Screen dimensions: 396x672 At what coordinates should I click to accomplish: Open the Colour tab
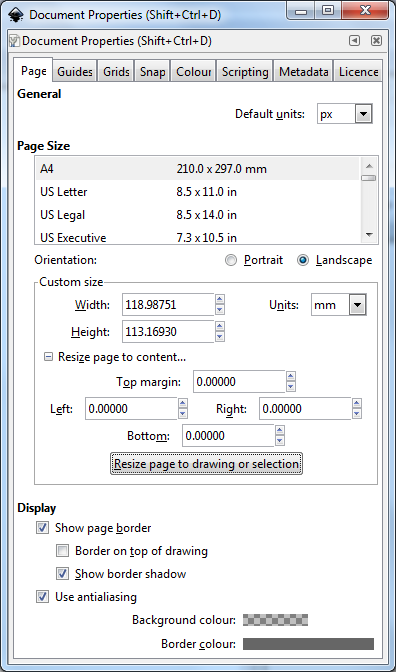click(x=193, y=72)
